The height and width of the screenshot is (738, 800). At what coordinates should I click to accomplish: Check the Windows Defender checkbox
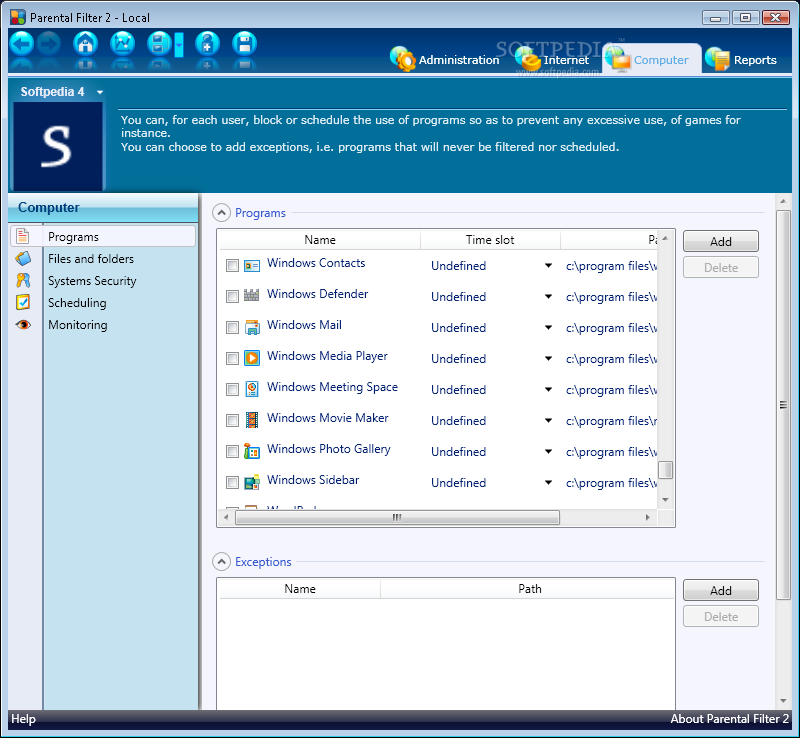point(232,297)
